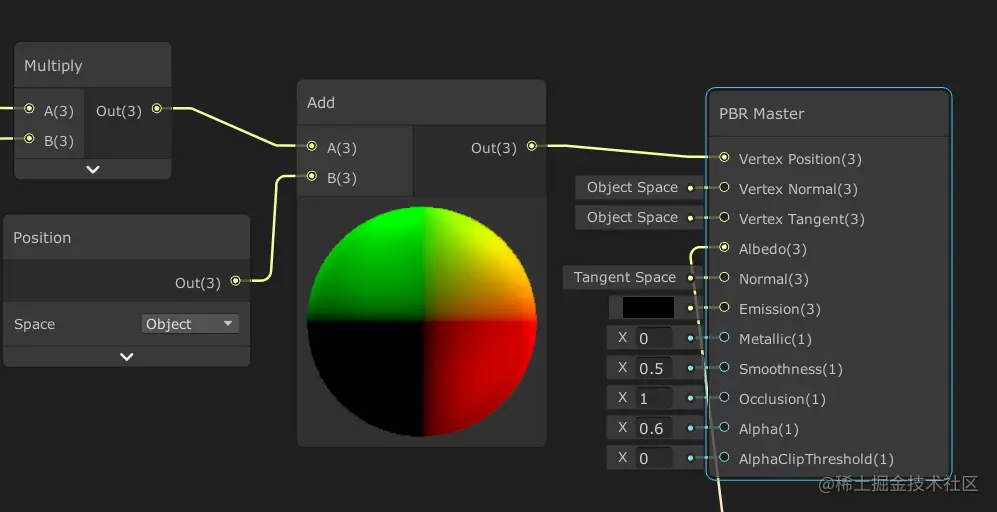Click the Occlusion(1) input port
Image resolution: width=997 pixels, height=512 pixels.
click(724, 398)
